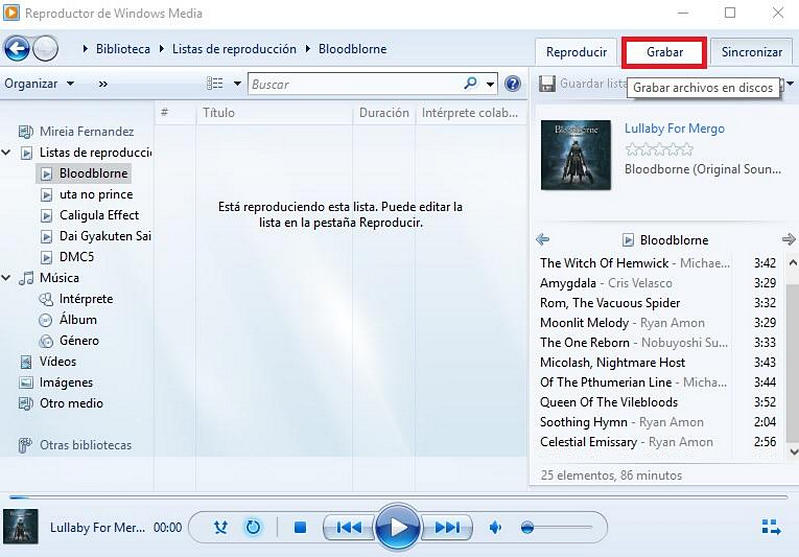Toggle shuffle playback mode
This screenshot has height=557, width=799.
click(x=221, y=527)
